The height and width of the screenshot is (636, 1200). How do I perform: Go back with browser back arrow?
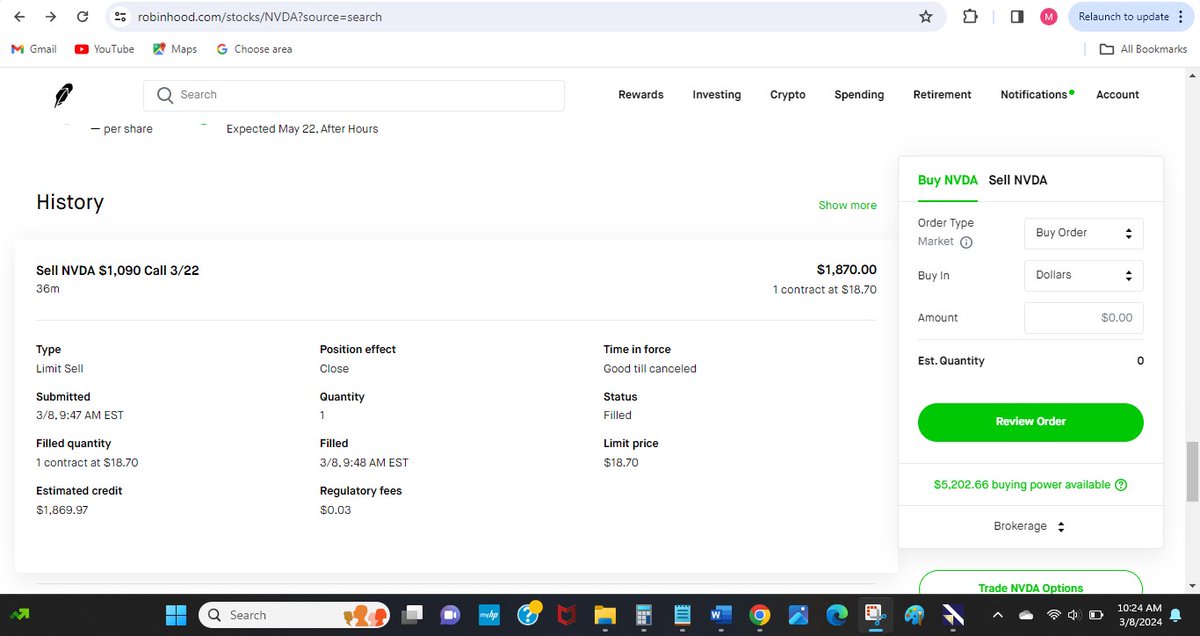21,17
